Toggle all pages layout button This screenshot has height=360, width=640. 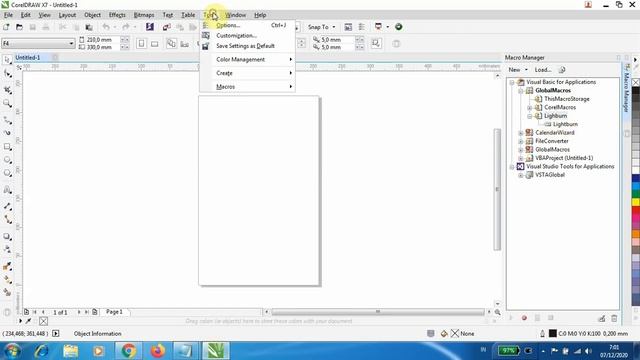click(171, 43)
